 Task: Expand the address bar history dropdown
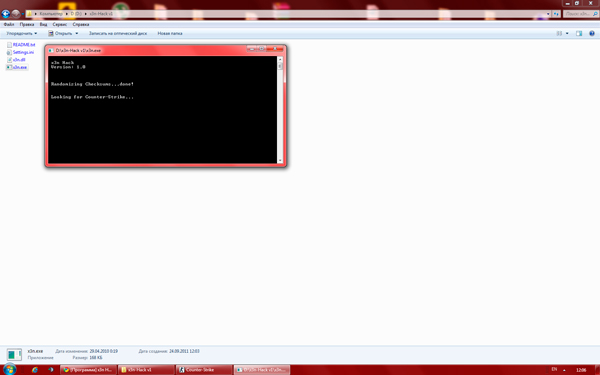pos(548,14)
